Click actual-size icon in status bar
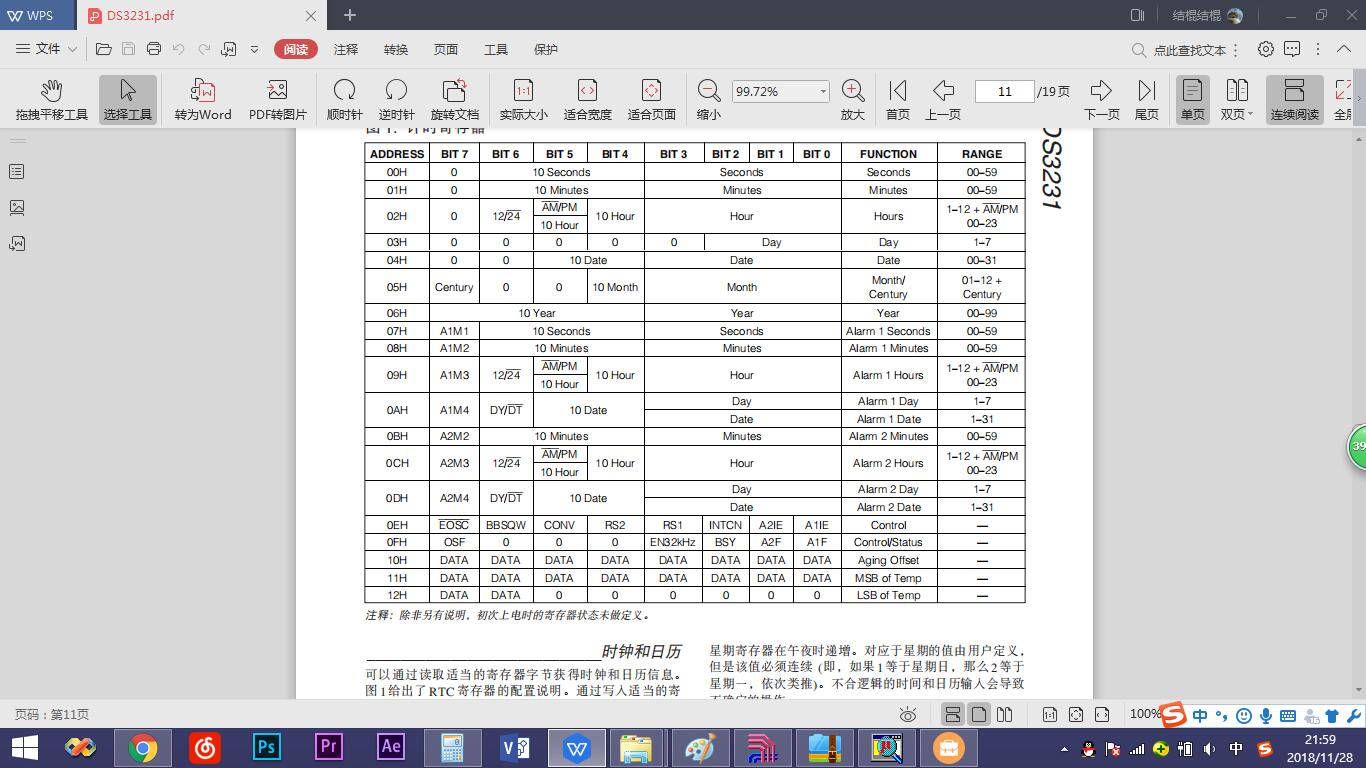 1050,715
